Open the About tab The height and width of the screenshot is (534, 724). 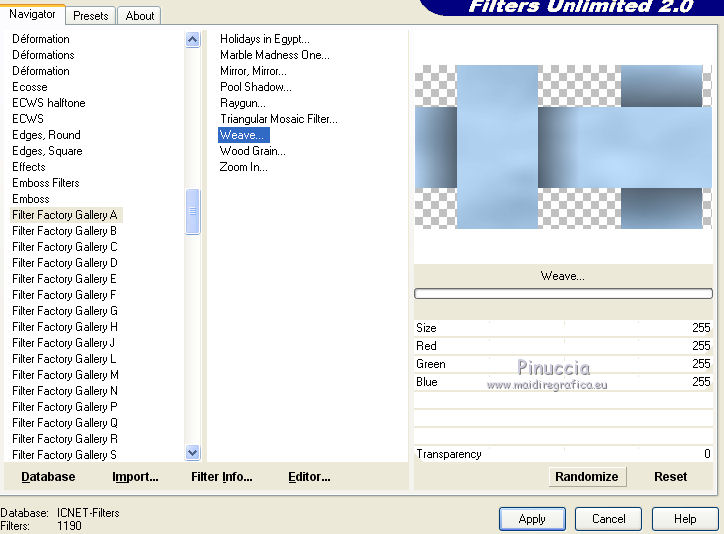(x=139, y=16)
